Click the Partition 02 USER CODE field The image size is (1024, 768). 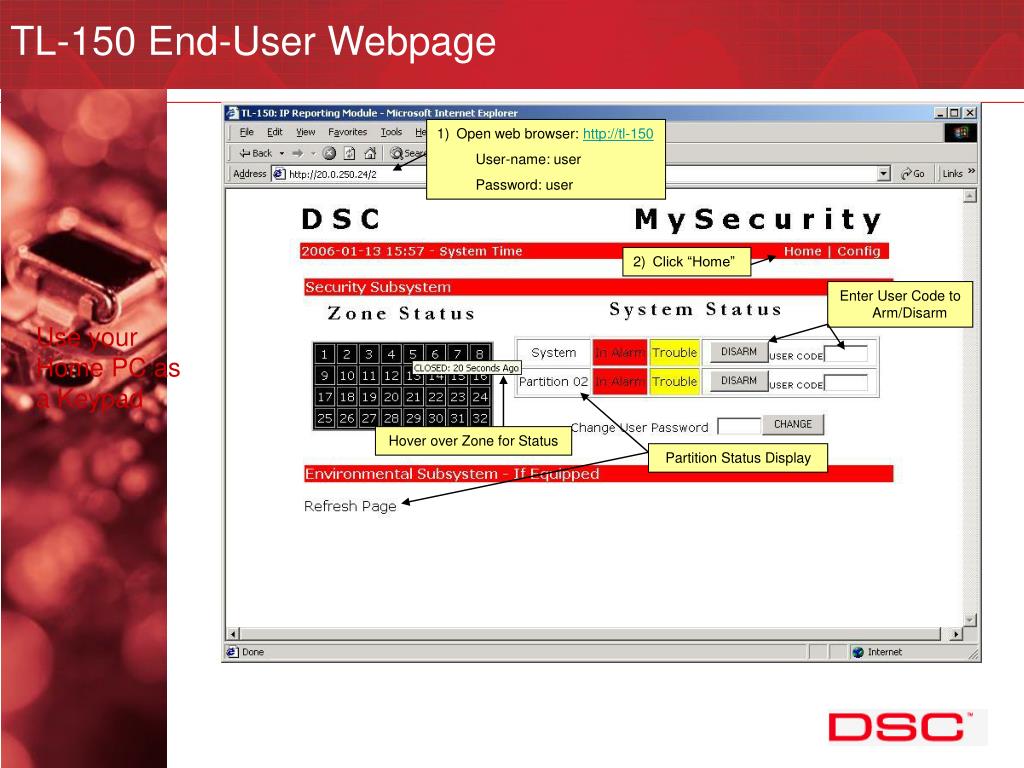pyautogui.click(x=846, y=382)
